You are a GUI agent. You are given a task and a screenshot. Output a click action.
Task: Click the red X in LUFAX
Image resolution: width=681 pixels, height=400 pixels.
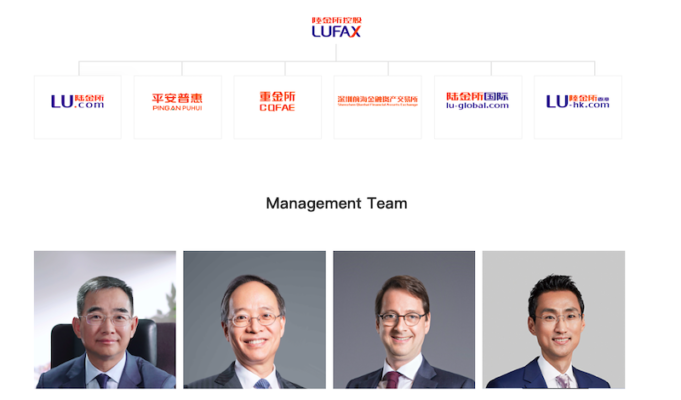pos(355,32)
